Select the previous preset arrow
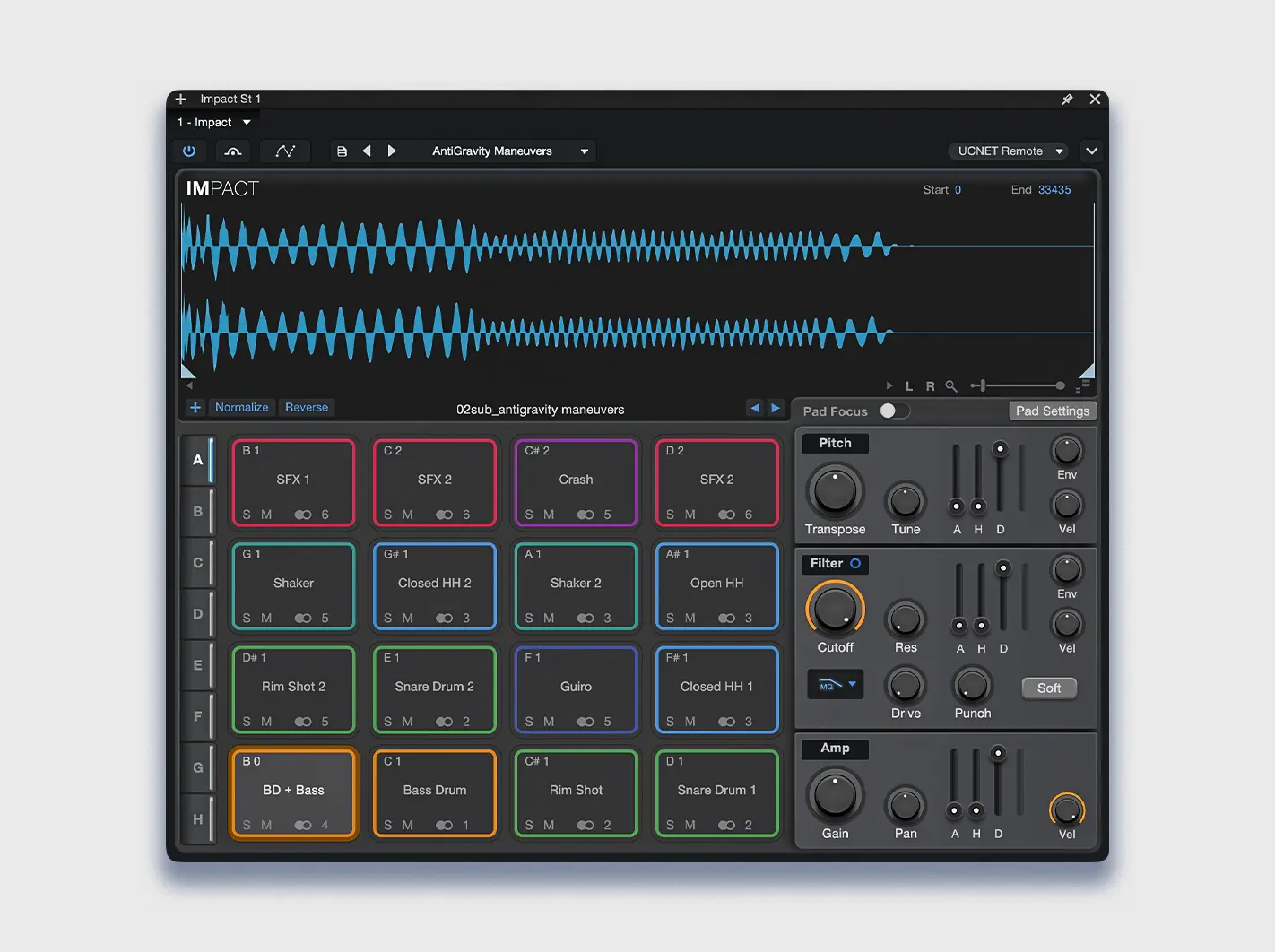Screen dimensions: 1275x952 (367, 151)
